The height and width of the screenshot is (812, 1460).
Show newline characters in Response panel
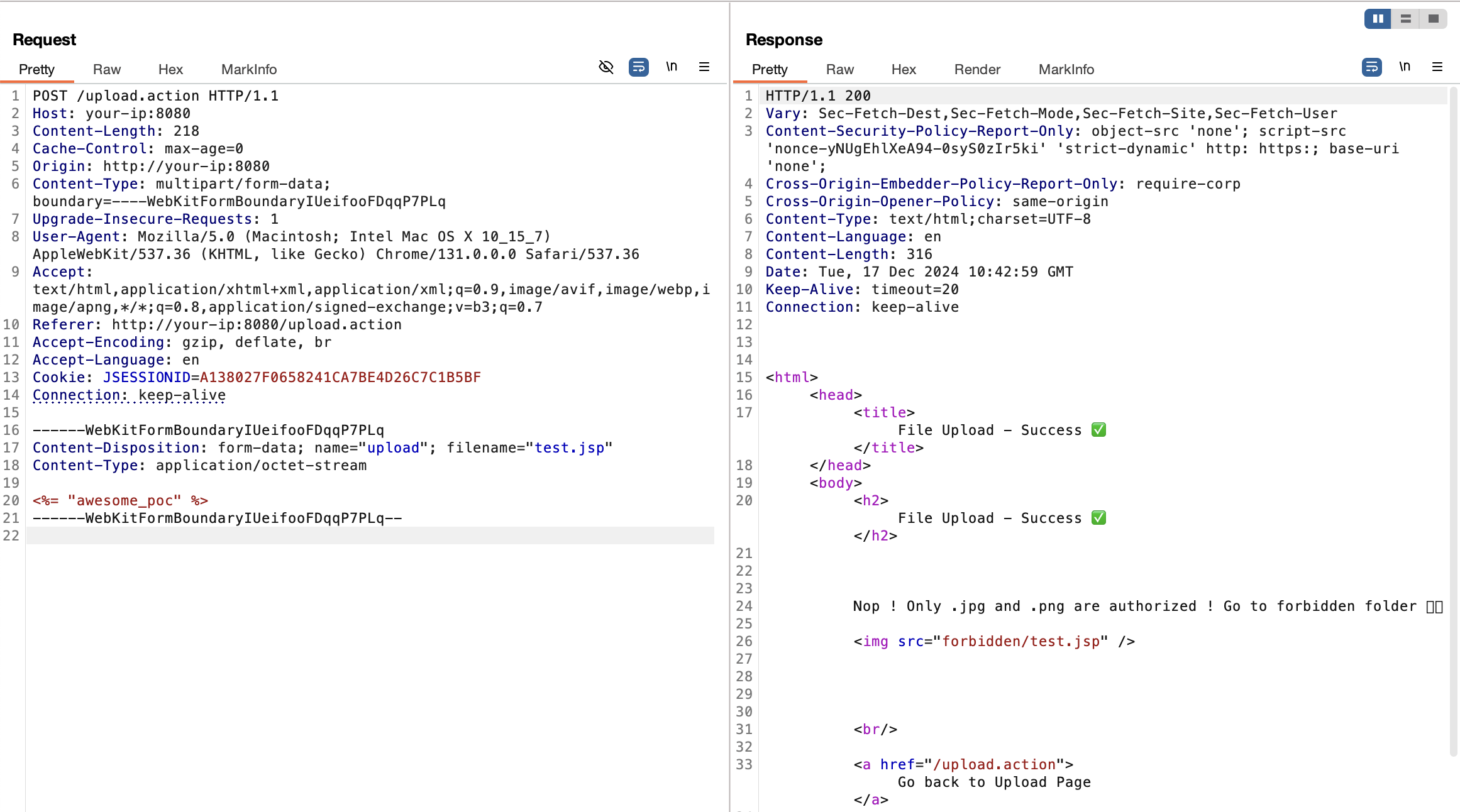(x=1405, y=67)
